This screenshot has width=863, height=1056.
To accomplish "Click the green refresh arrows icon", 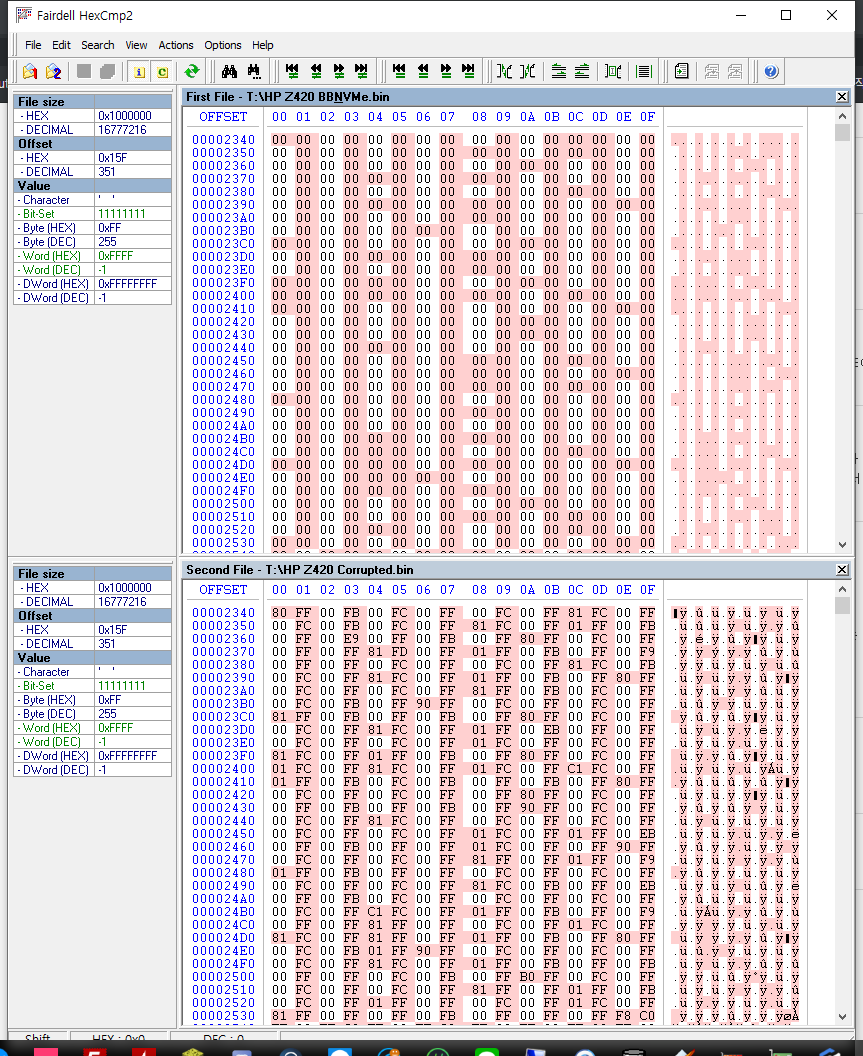I will coord(191,71).
